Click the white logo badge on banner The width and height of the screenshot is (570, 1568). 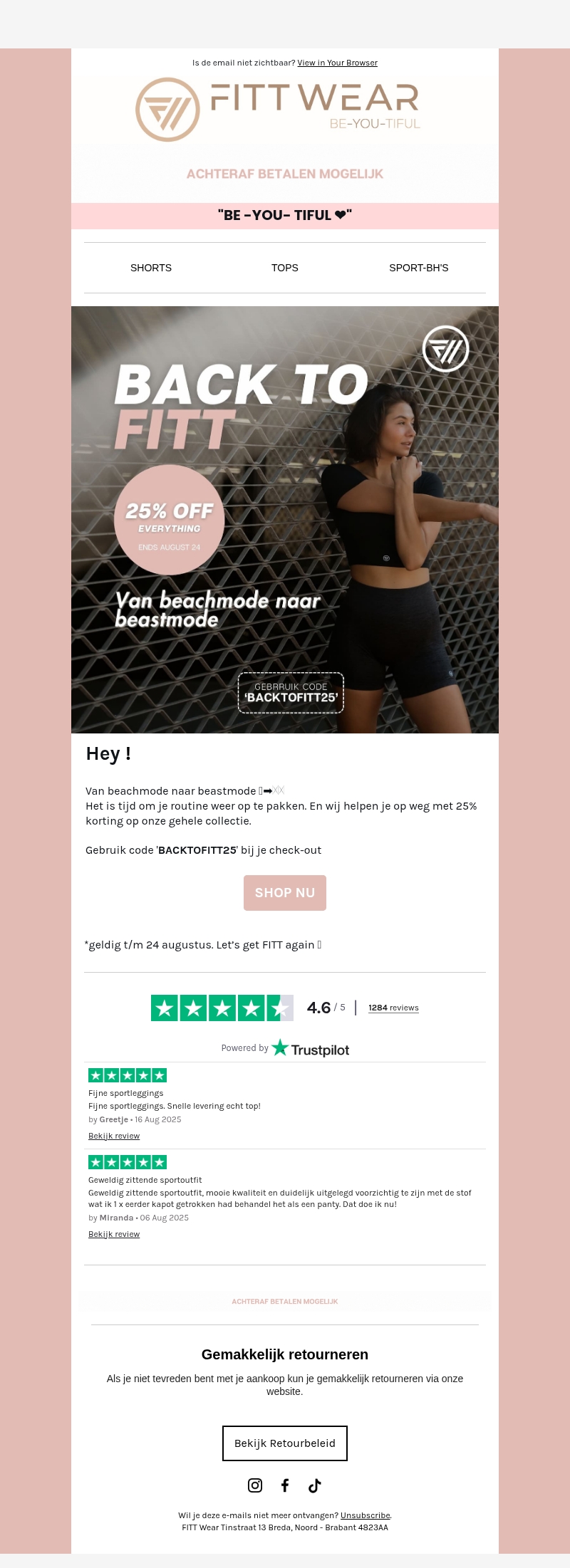(x=446, y=349)
